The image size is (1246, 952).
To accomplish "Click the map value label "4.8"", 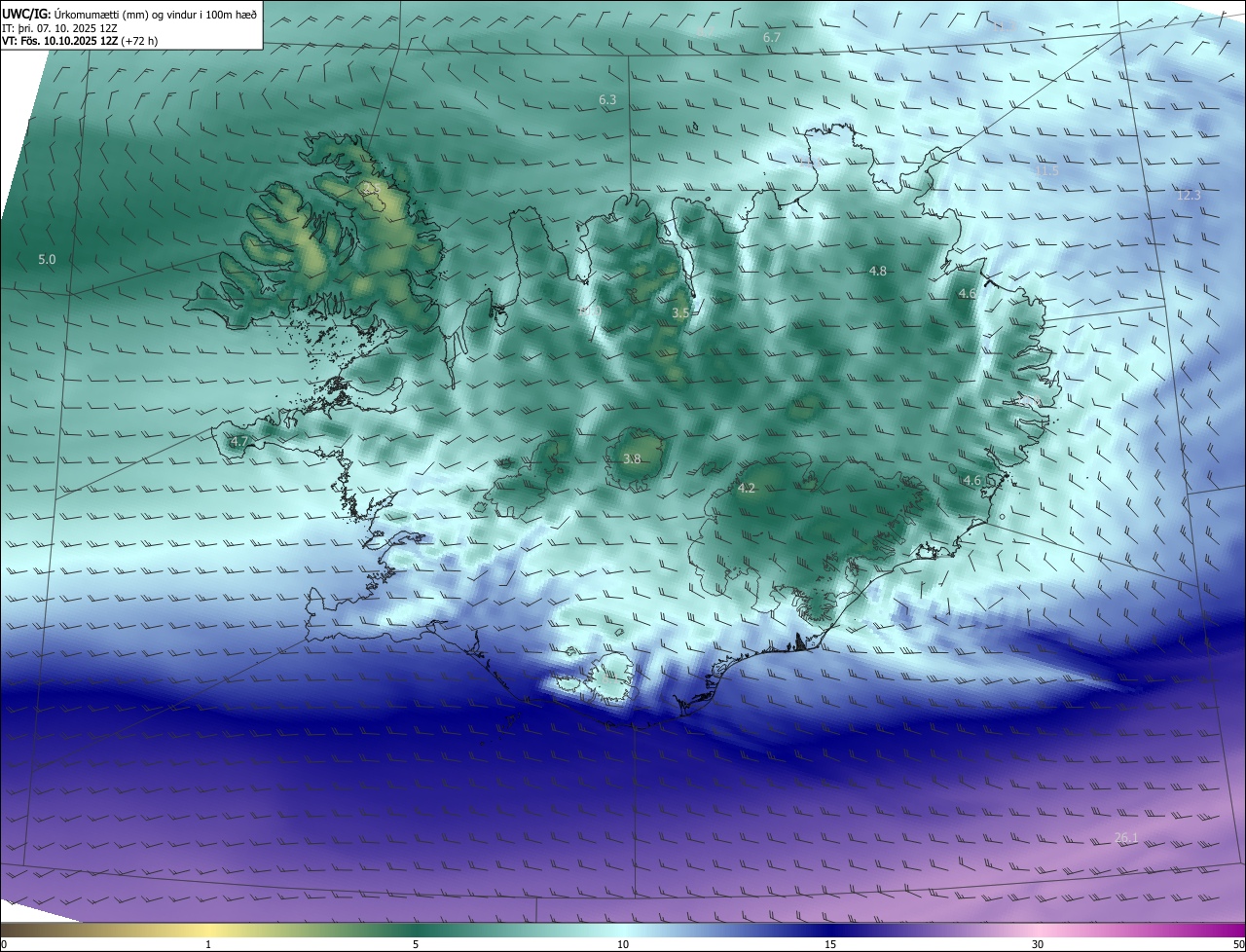I will [878, 272].
